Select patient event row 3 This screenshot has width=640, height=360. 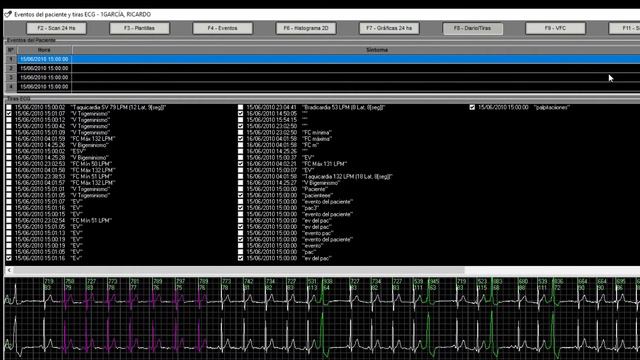tap(322, 78)
